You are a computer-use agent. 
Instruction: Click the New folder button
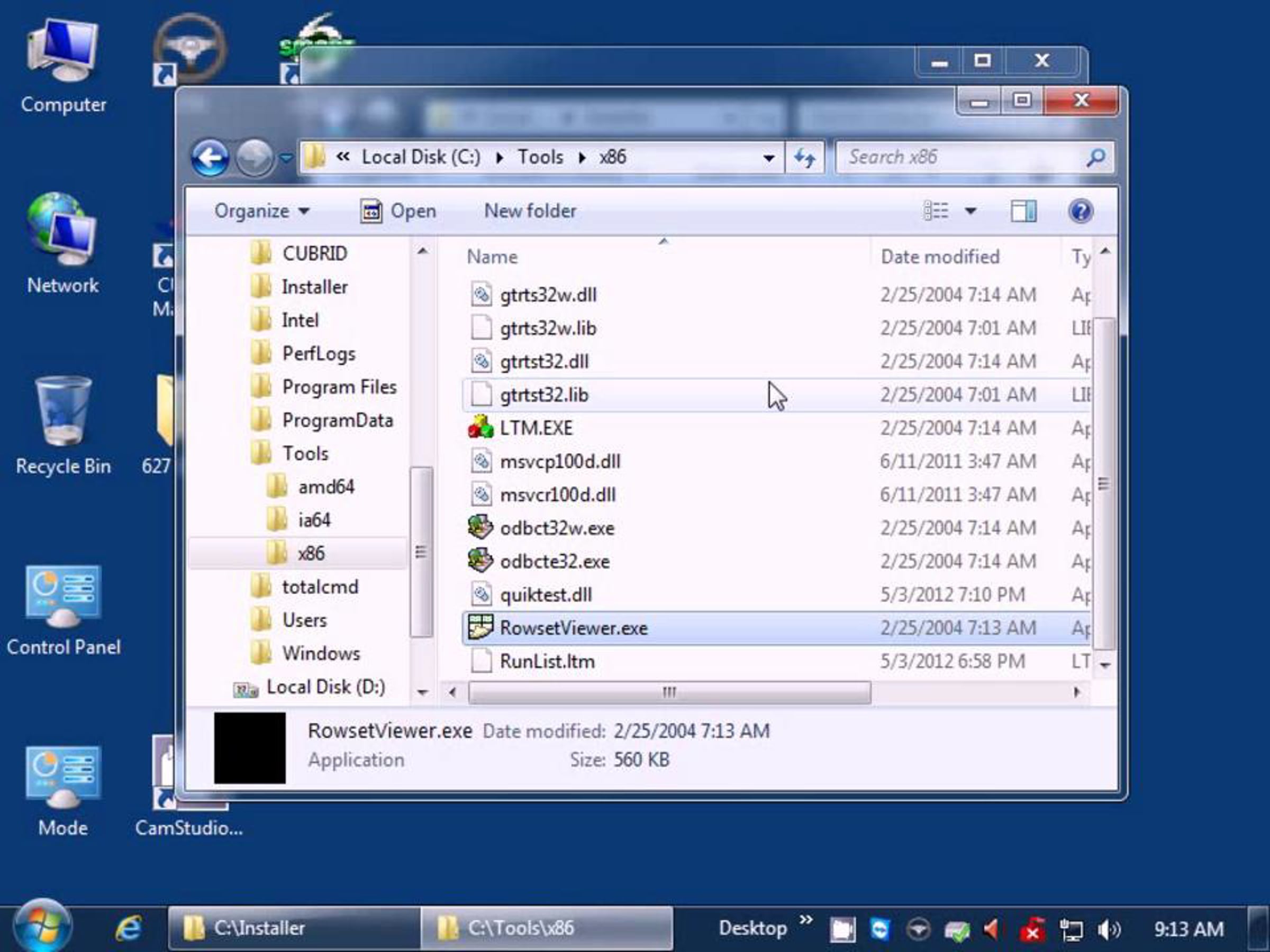coord(530,211)
